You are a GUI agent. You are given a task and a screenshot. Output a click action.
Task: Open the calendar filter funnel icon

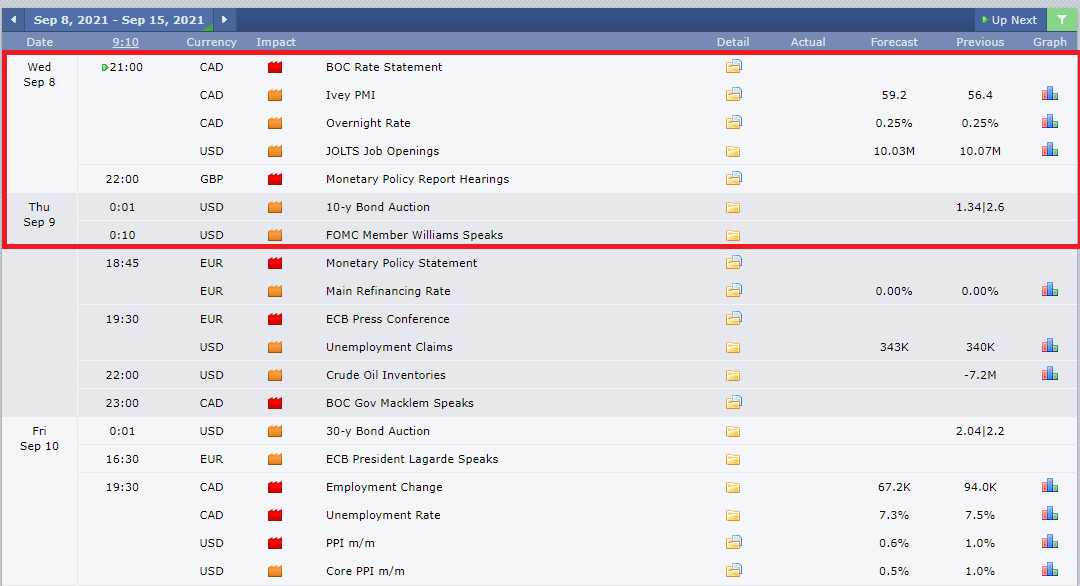(1062, 20)
